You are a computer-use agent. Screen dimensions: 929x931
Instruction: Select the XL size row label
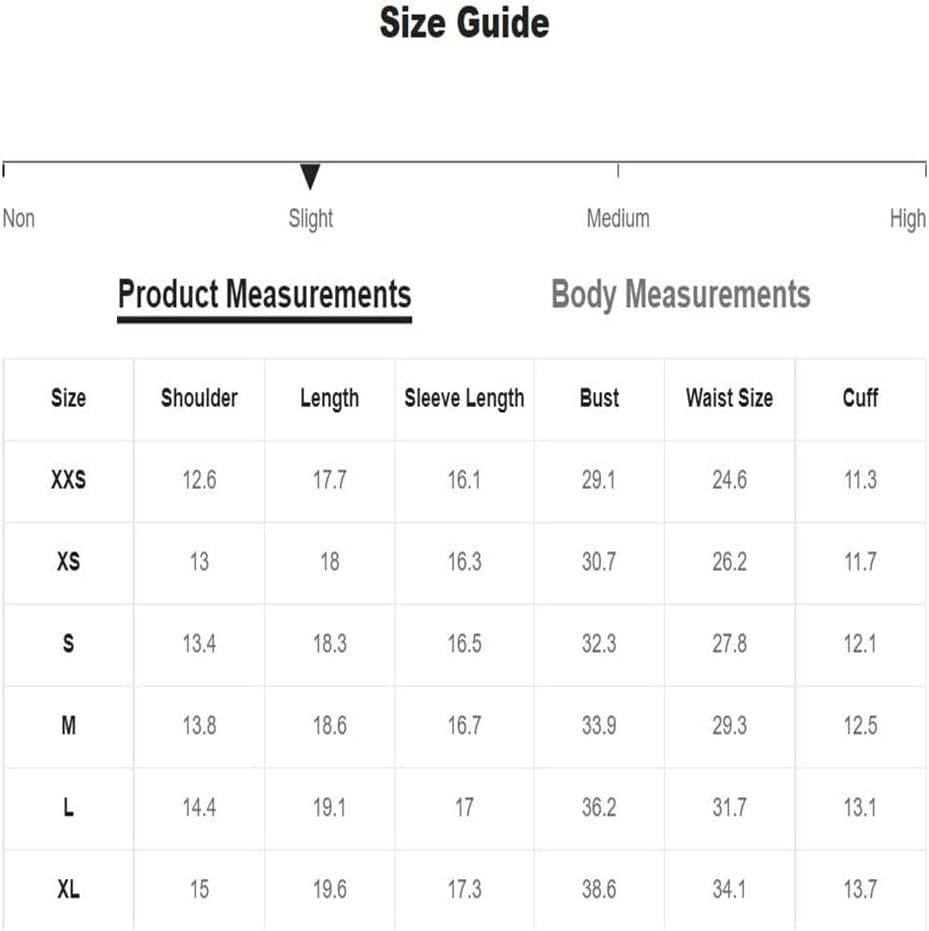68,889
